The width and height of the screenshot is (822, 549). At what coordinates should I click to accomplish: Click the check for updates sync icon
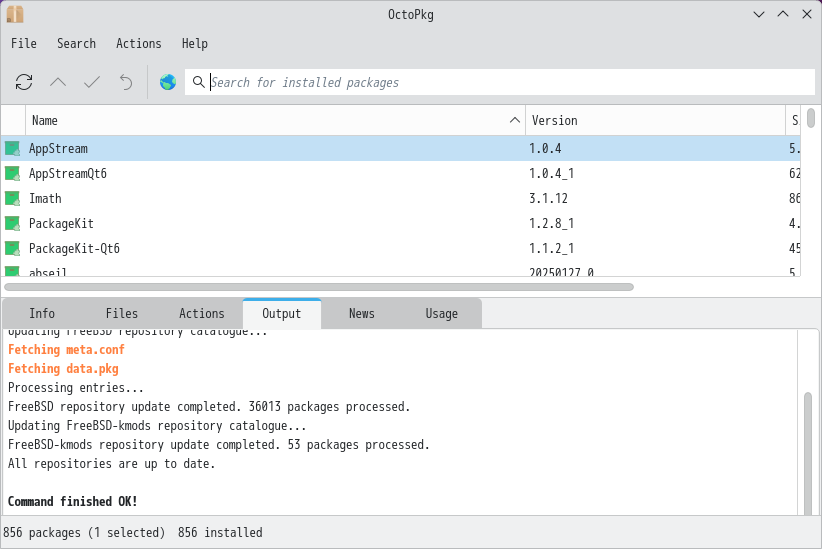pos(24,82)
